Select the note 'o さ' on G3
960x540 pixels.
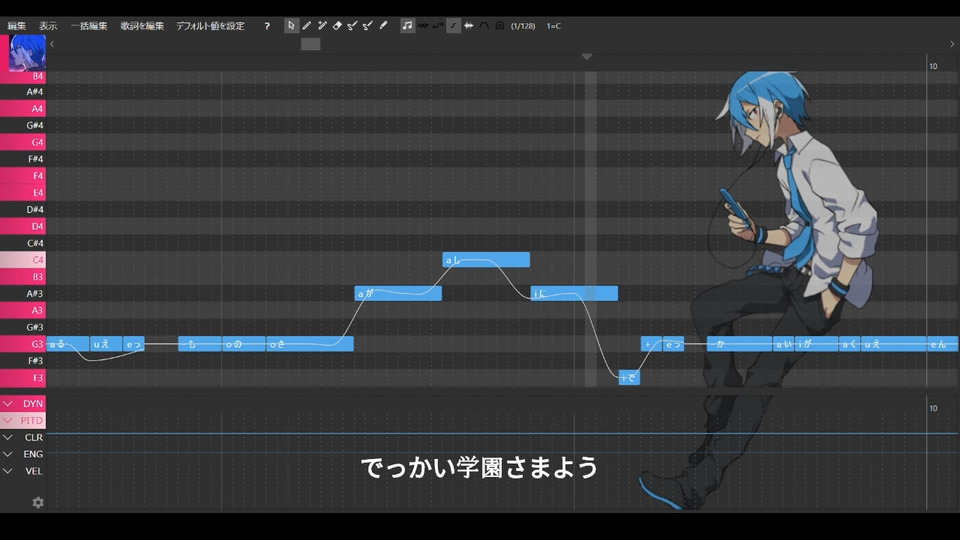(310, 344)
